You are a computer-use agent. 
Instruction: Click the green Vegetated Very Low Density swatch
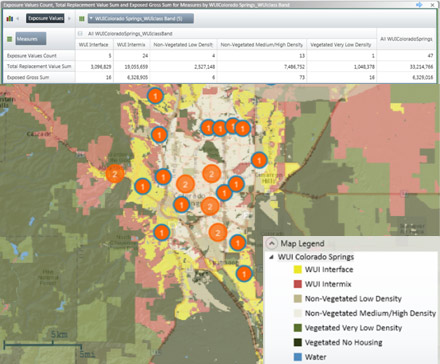[298, 328]
